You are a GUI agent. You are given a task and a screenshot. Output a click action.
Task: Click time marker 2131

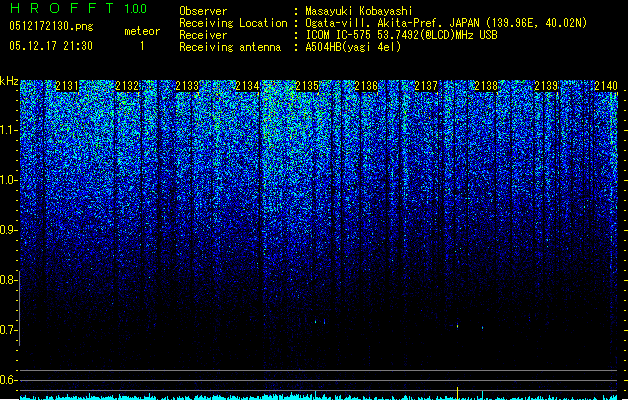tap(67, 86)
